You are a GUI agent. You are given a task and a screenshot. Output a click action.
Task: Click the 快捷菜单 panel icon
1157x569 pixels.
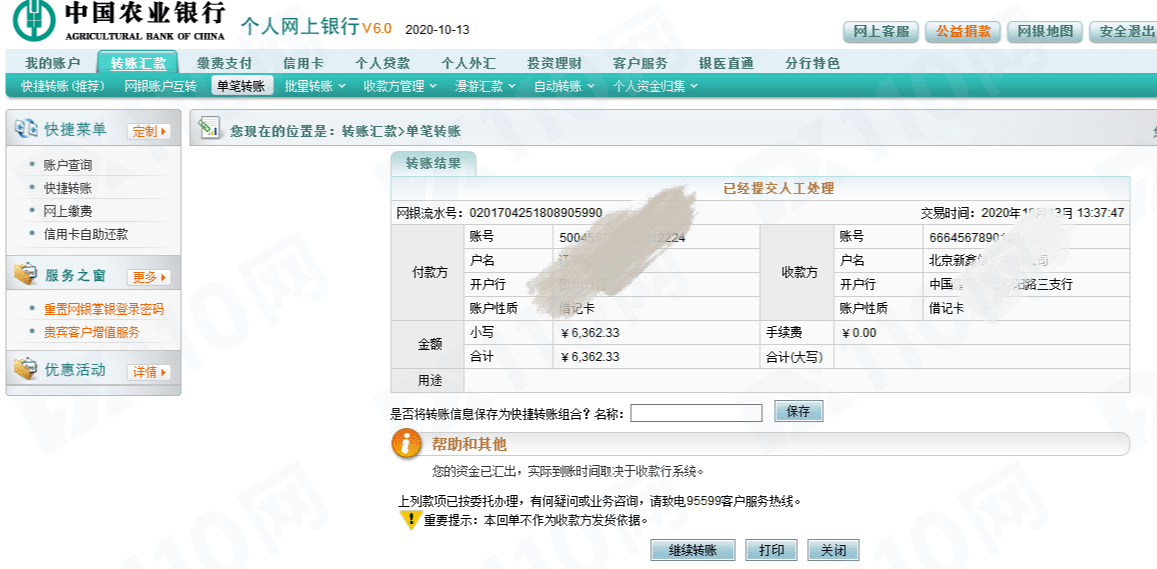[x=25, y=129]
